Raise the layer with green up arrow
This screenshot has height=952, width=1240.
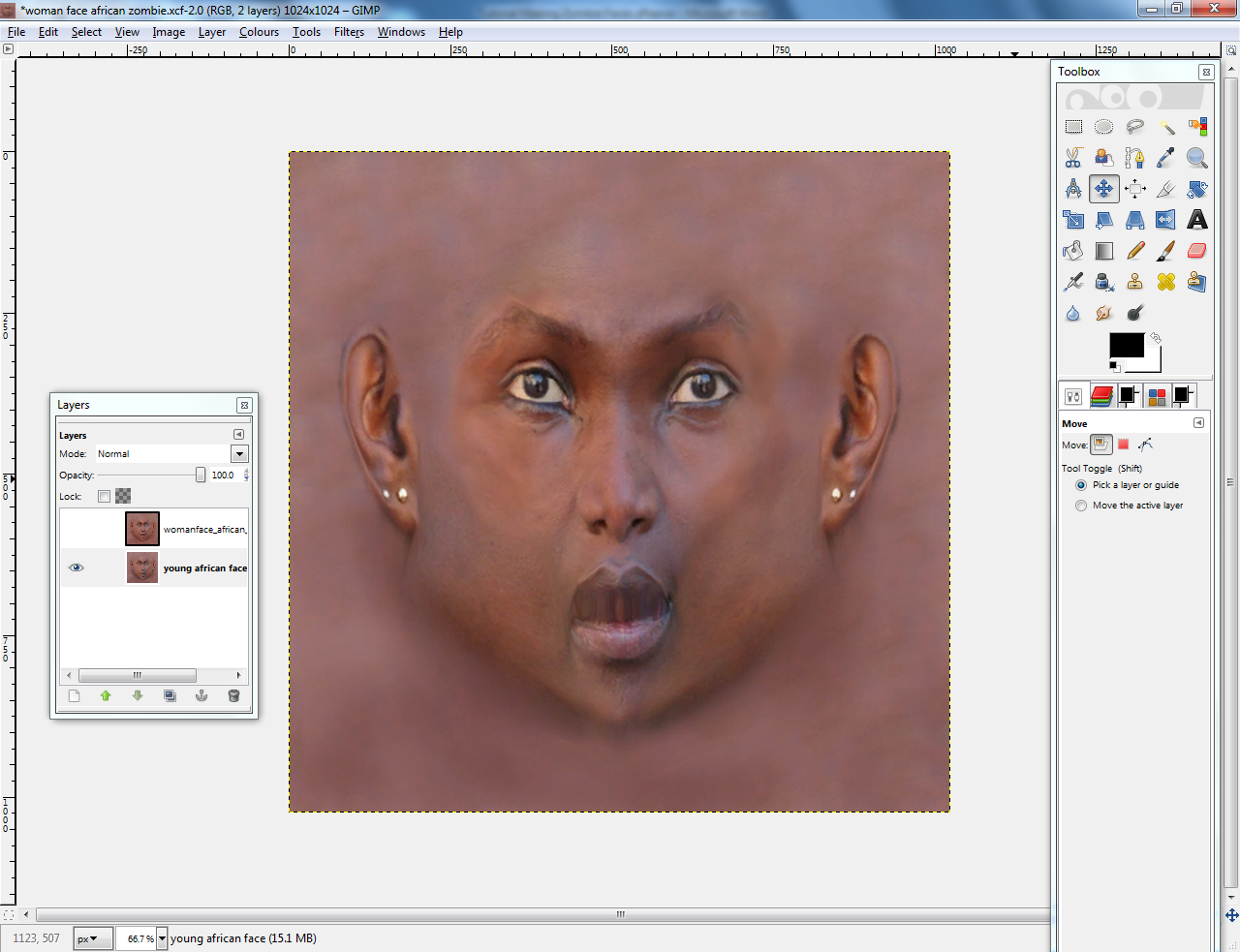(x=106, y=695)
